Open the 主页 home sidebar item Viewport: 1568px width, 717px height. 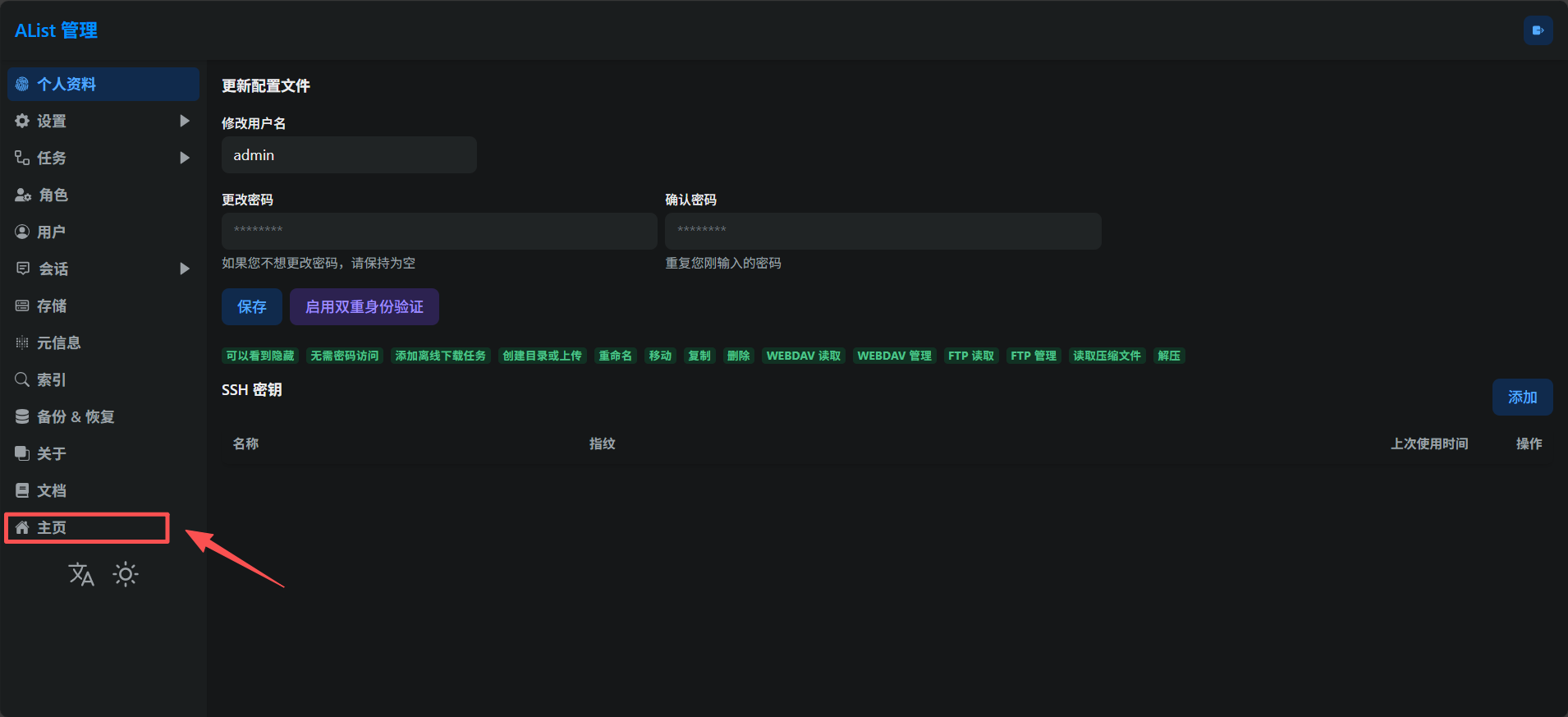coord(52,528)
